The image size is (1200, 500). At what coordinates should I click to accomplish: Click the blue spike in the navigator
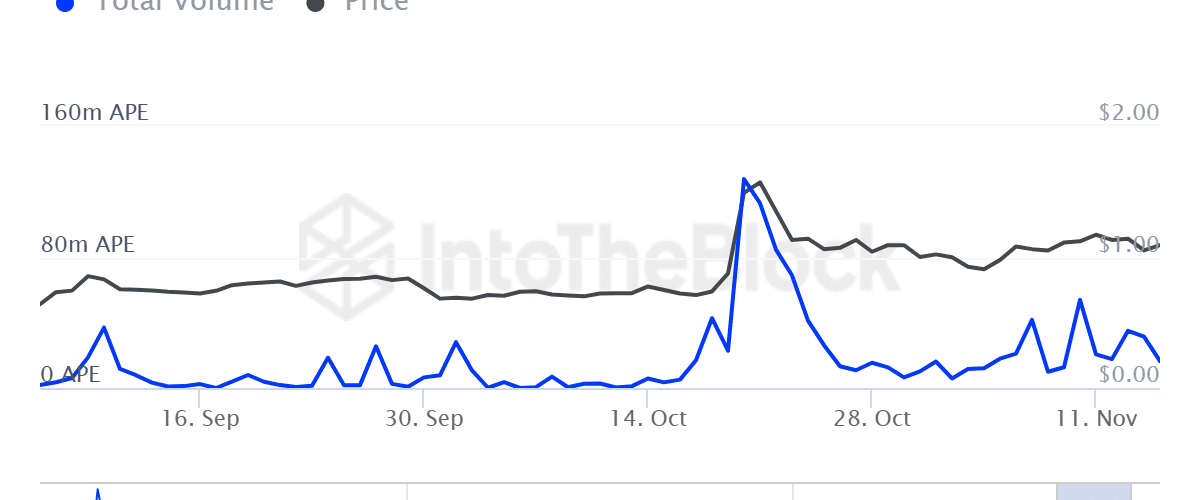97,493
